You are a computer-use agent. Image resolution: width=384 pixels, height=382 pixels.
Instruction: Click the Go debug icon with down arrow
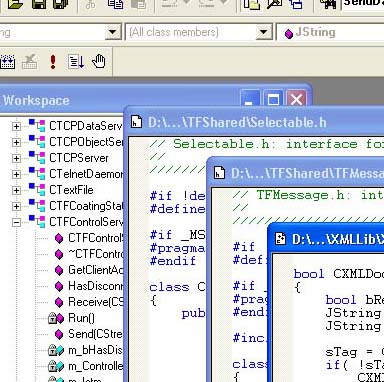[x=76, y=62]
